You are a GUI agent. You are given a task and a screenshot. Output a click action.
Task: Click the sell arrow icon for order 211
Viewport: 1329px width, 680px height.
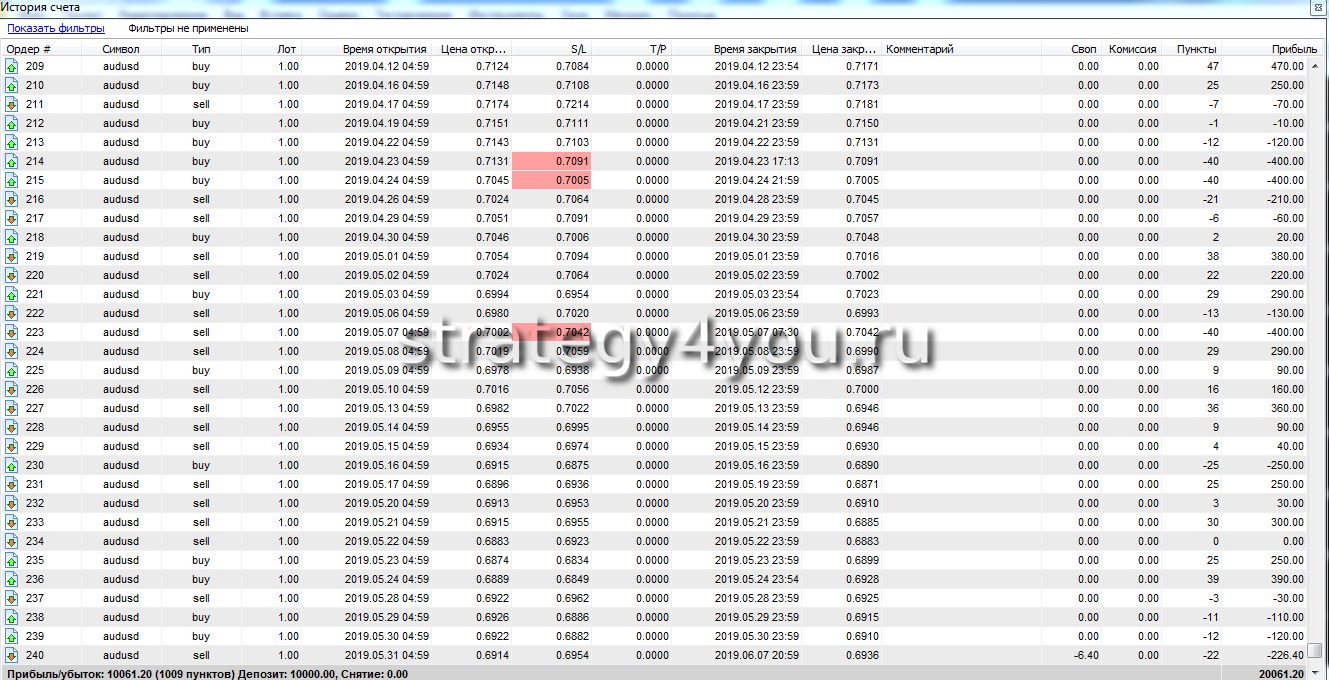click(12, 104)
